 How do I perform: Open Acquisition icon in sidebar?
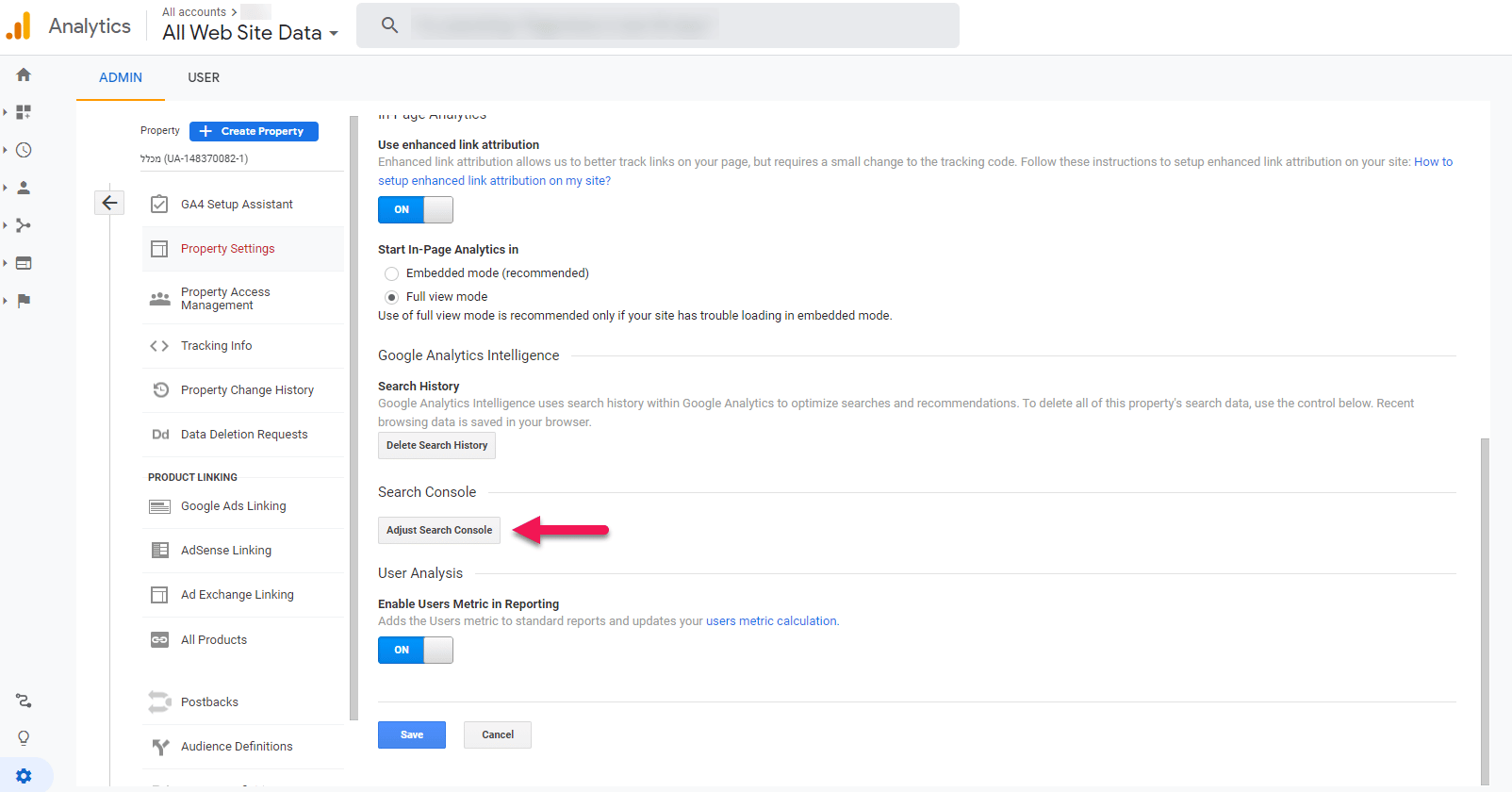24,225
